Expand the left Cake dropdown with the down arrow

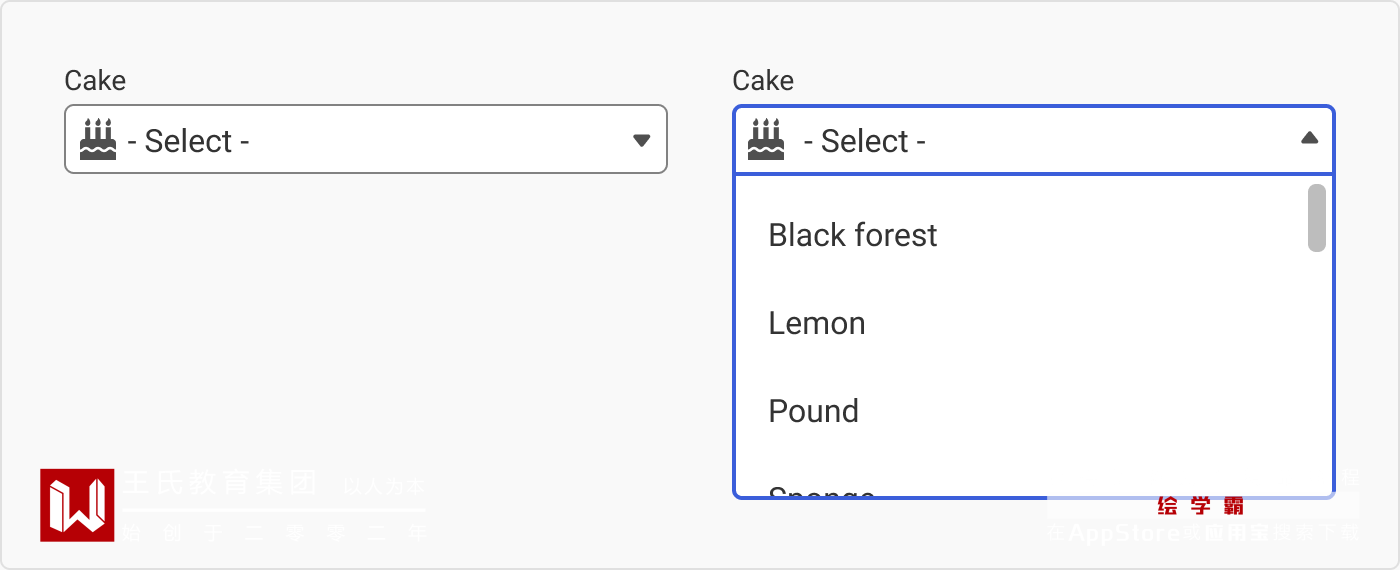click(642, 140)
